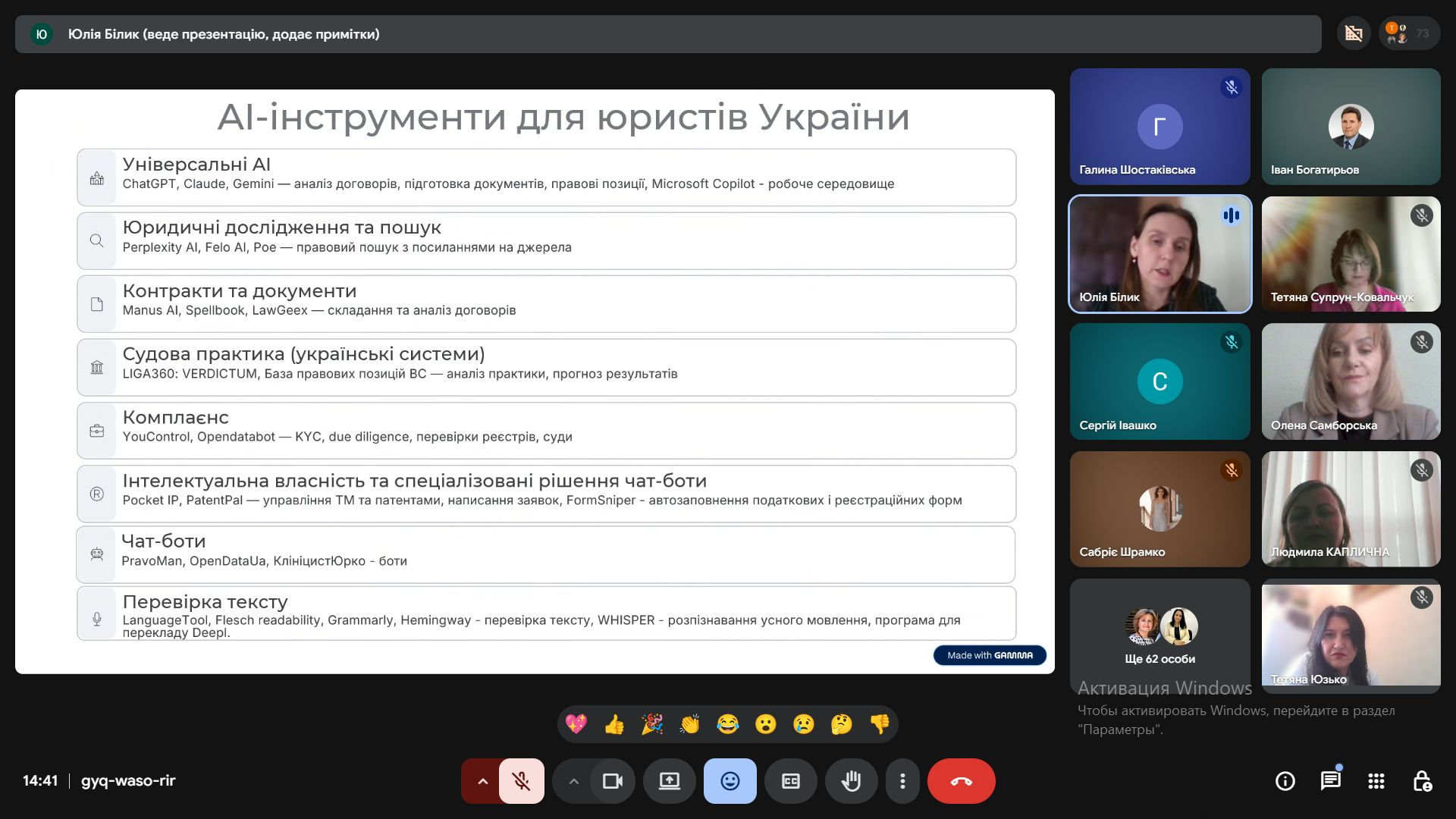The image size is (1456, 819).
Task: Send the clapping hands reaction
Action: click(690, 724)
